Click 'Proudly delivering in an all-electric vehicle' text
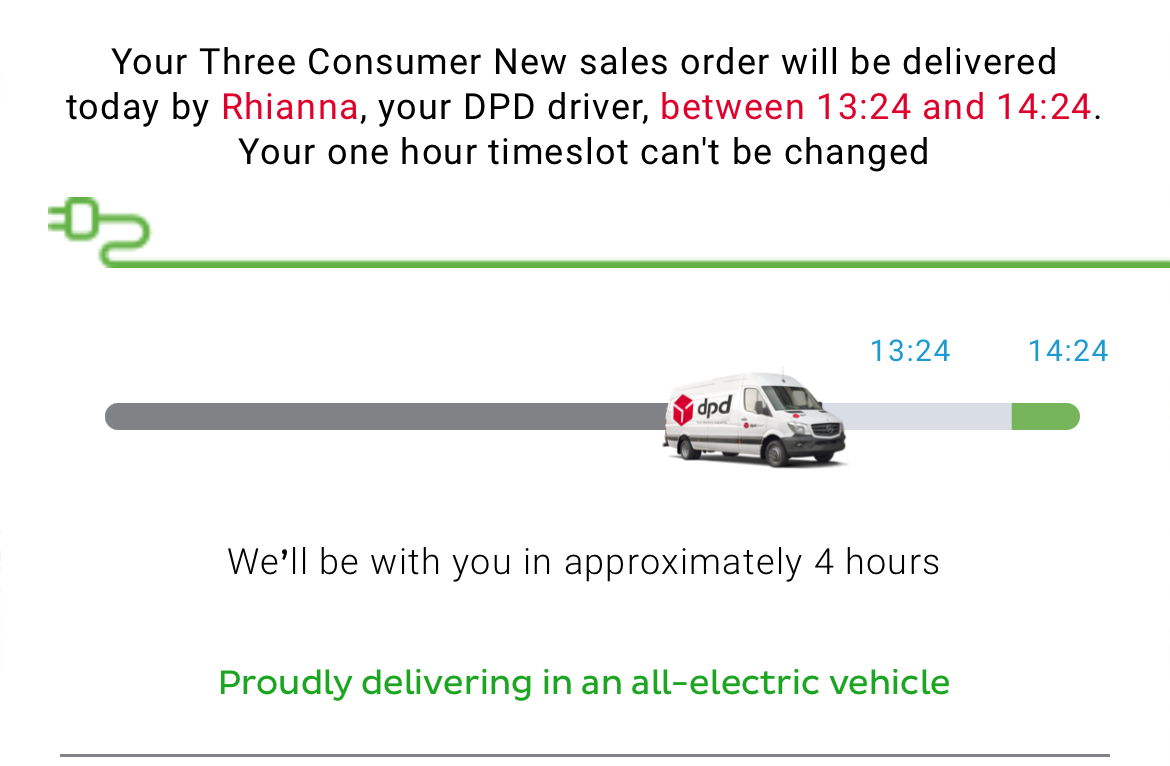The image size is (1170, 766). click(584, 682)
